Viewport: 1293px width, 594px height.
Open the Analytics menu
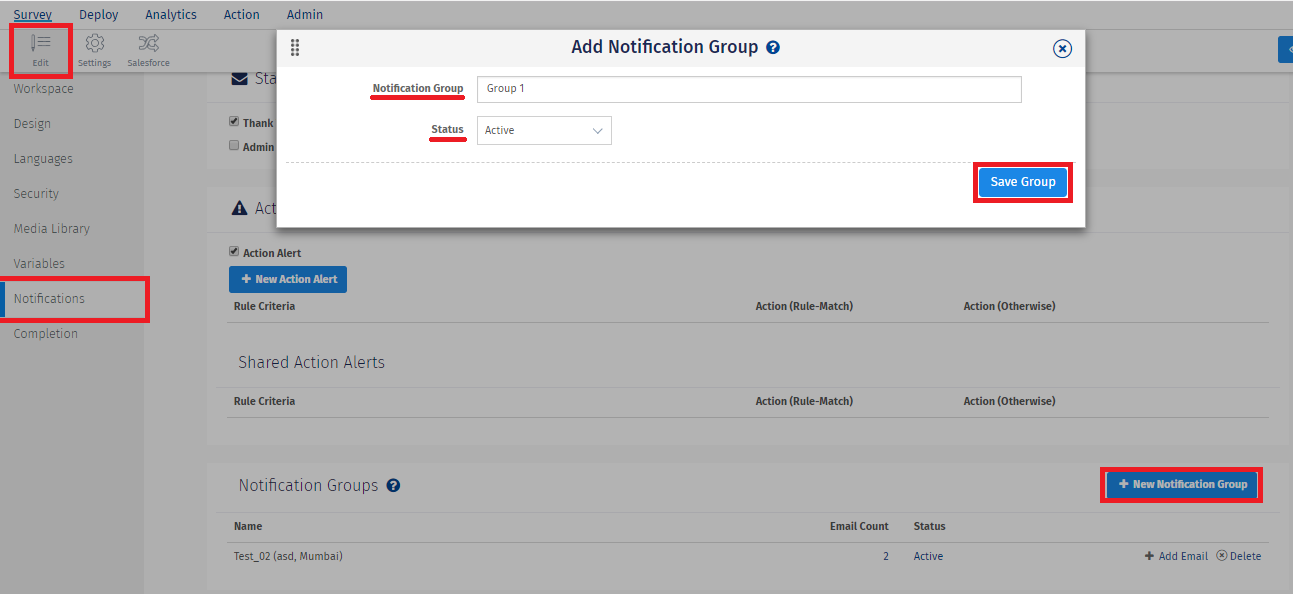[171, 15]
